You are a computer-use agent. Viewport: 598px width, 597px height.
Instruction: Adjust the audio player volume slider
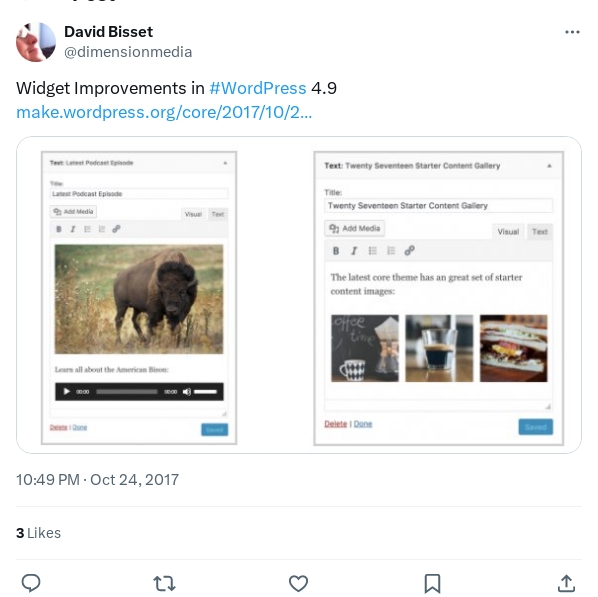point(205,392)
